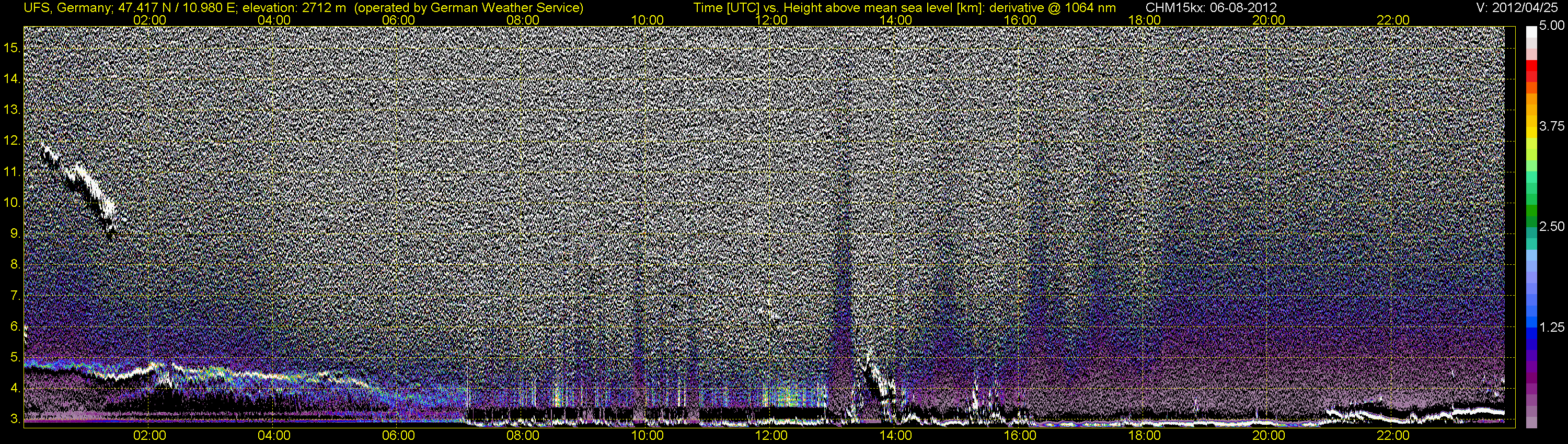Click the 12:00 label on the bottom time axis

point(771,436)
